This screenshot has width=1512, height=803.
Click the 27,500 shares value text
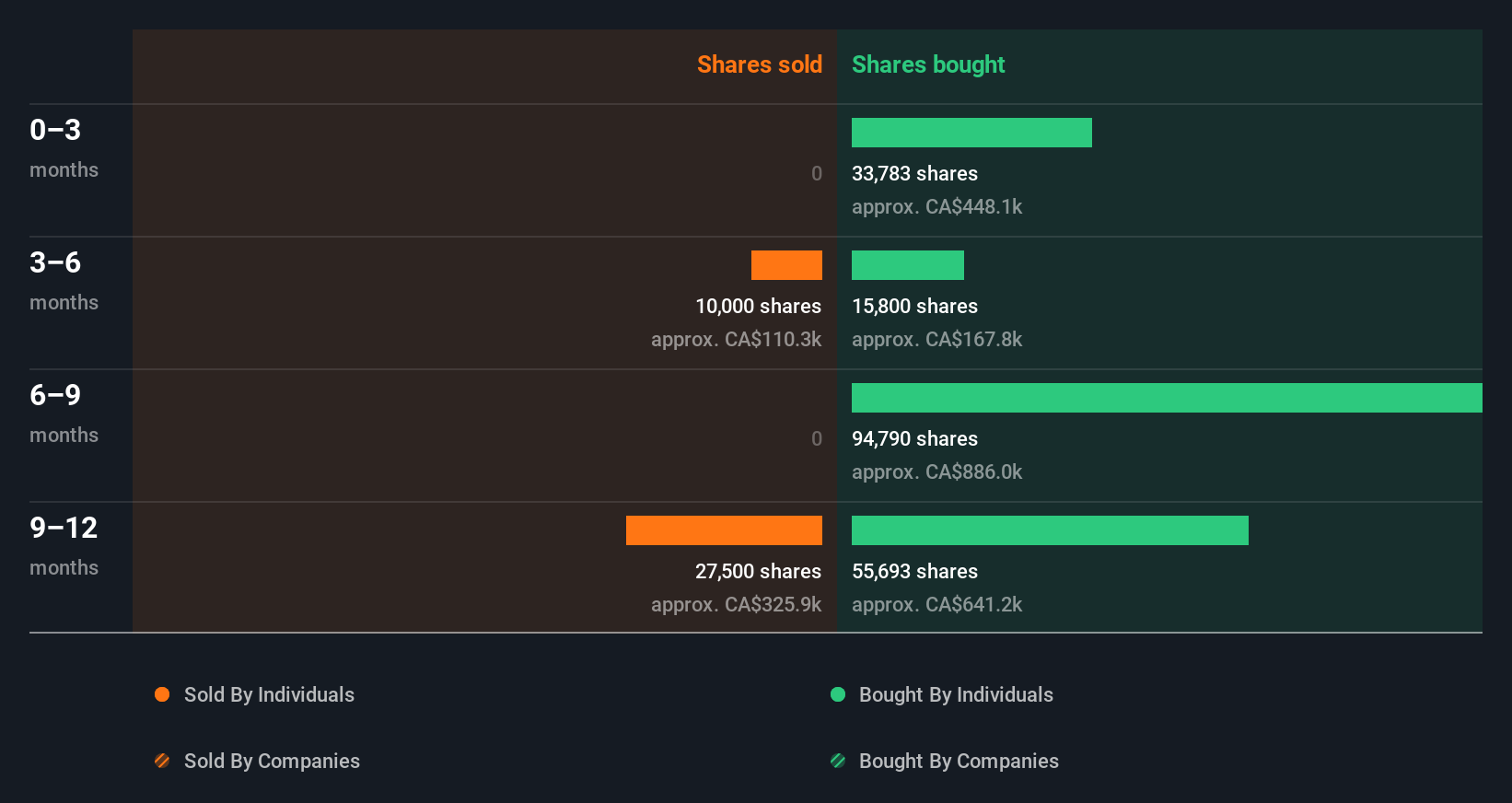pos(758,571)
